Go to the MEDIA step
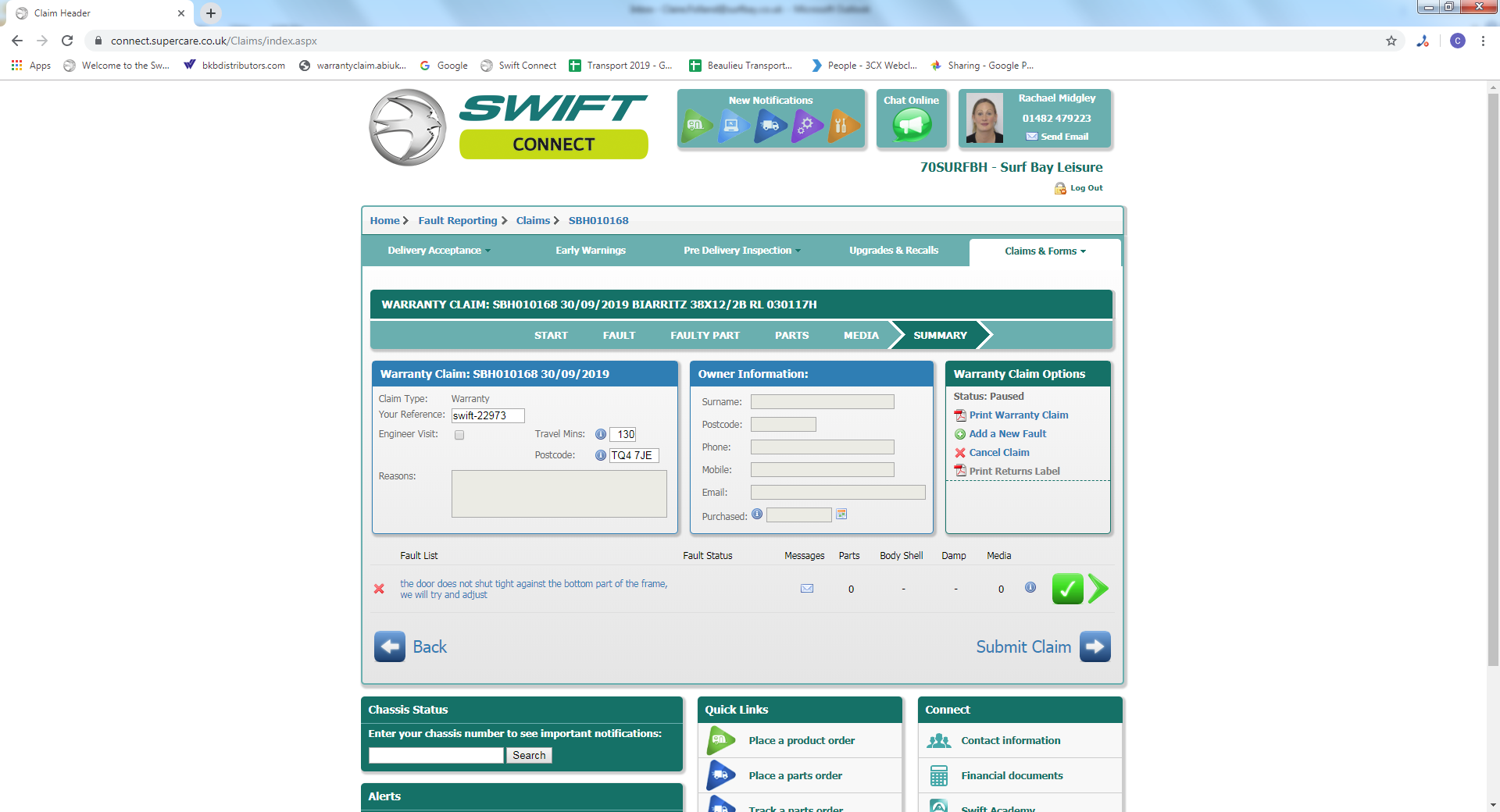 861,335
